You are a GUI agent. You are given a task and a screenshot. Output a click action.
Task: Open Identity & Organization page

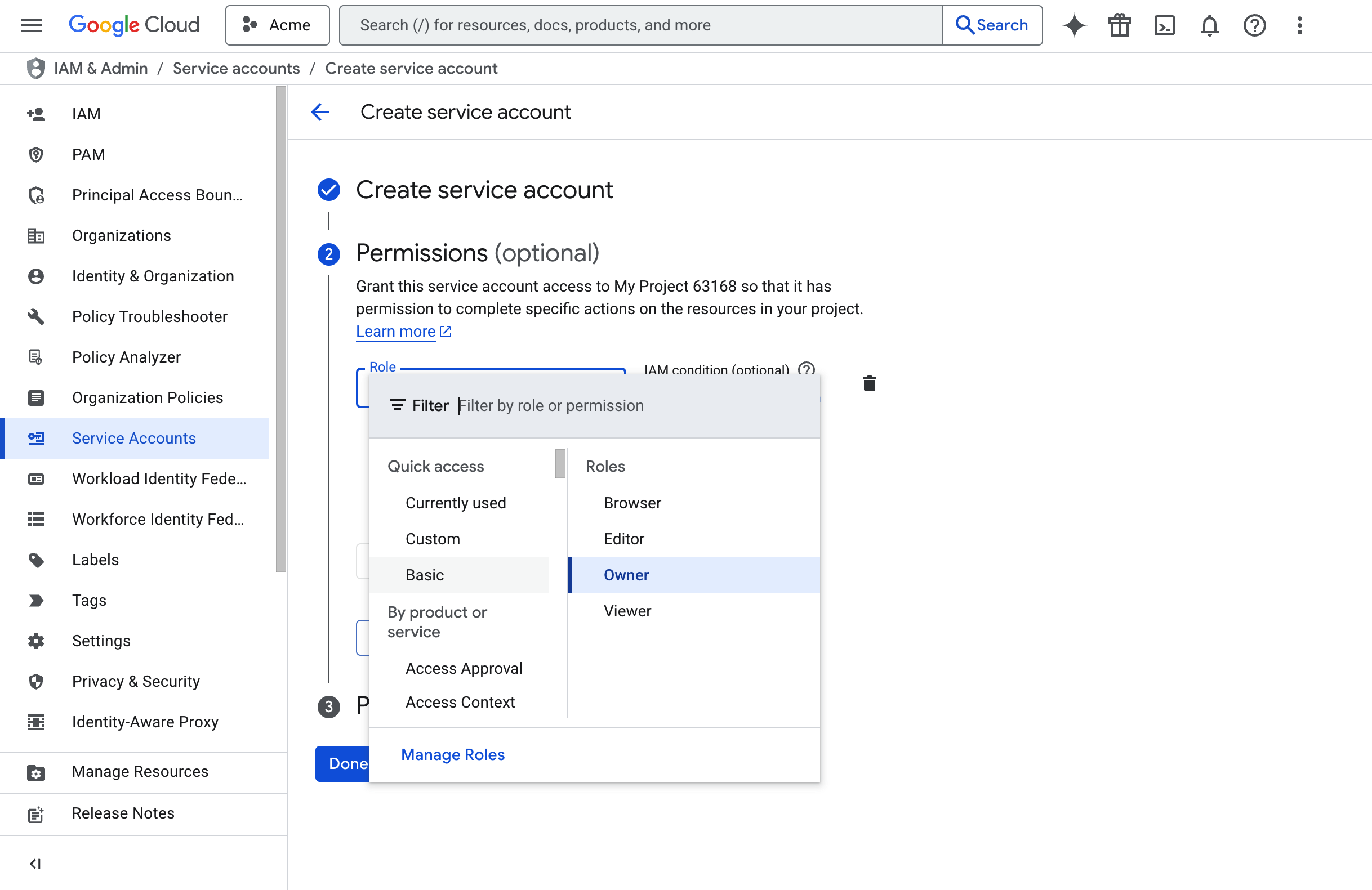(135, 276)
